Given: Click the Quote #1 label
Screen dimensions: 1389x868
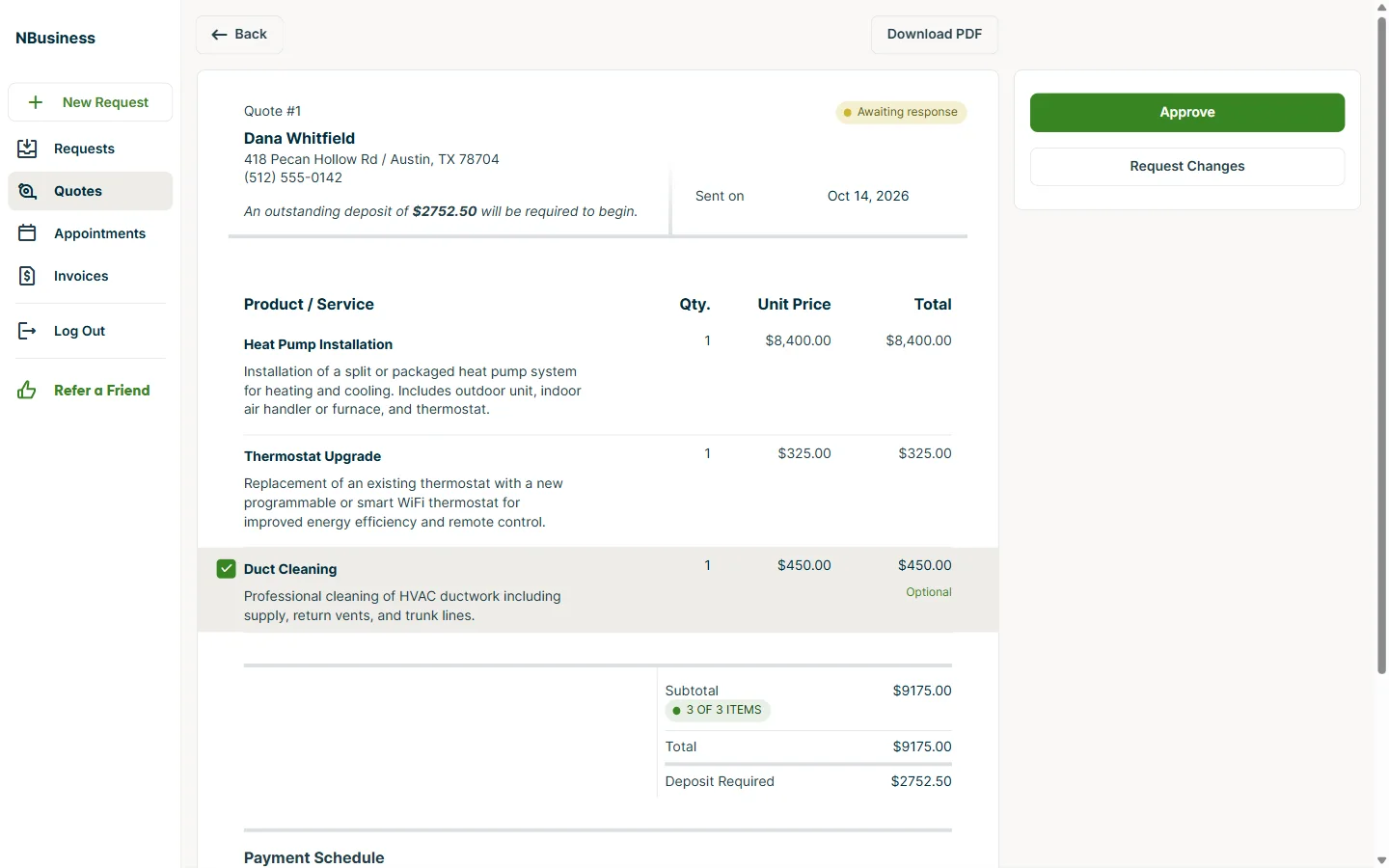Looking at the screenshot, I should 272,111.
